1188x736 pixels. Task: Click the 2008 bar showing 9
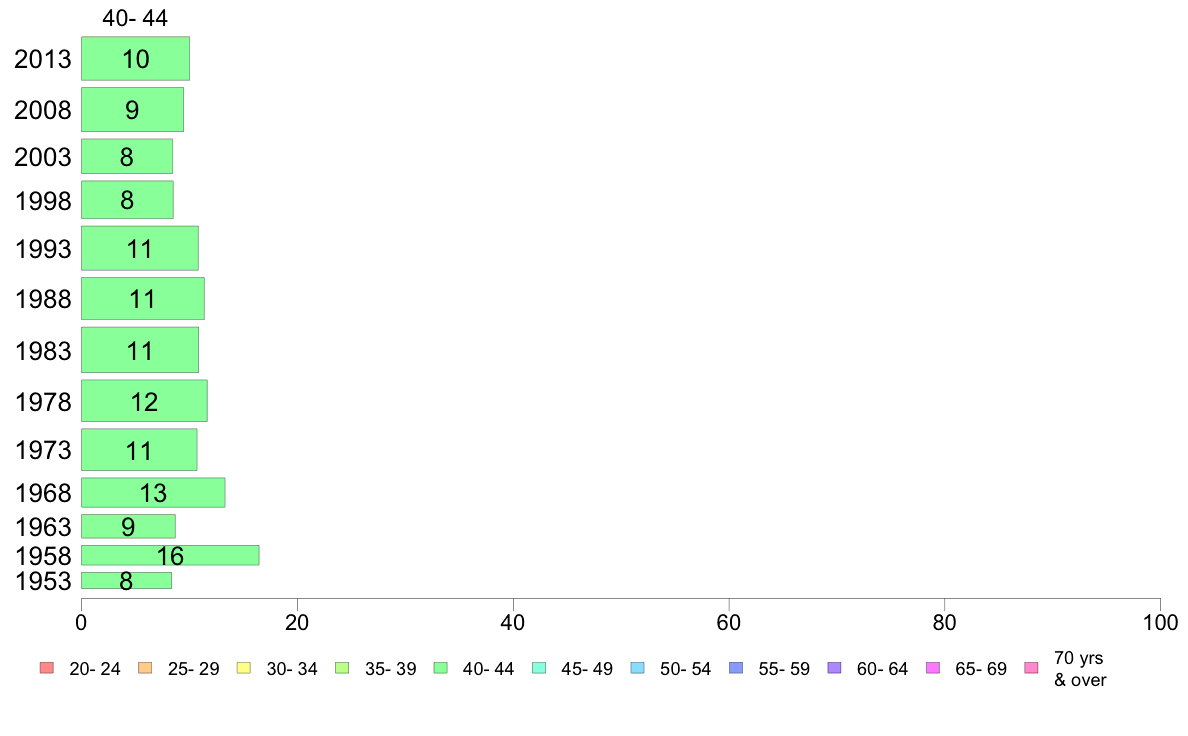[133, 110]
